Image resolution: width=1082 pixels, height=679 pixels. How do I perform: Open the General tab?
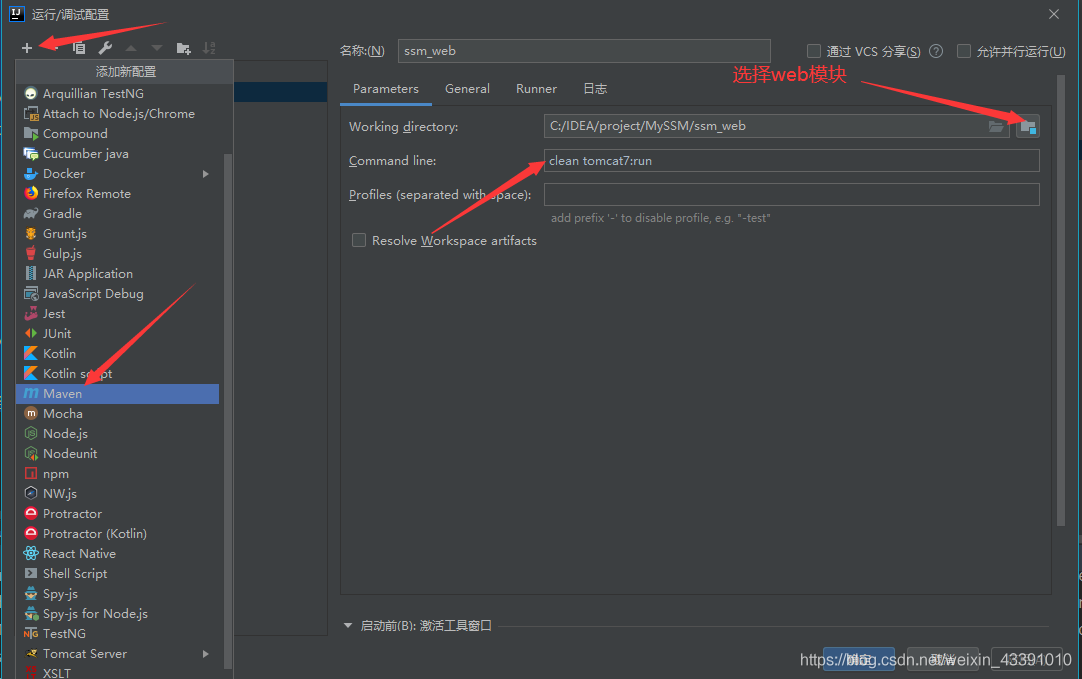[467, 89]
